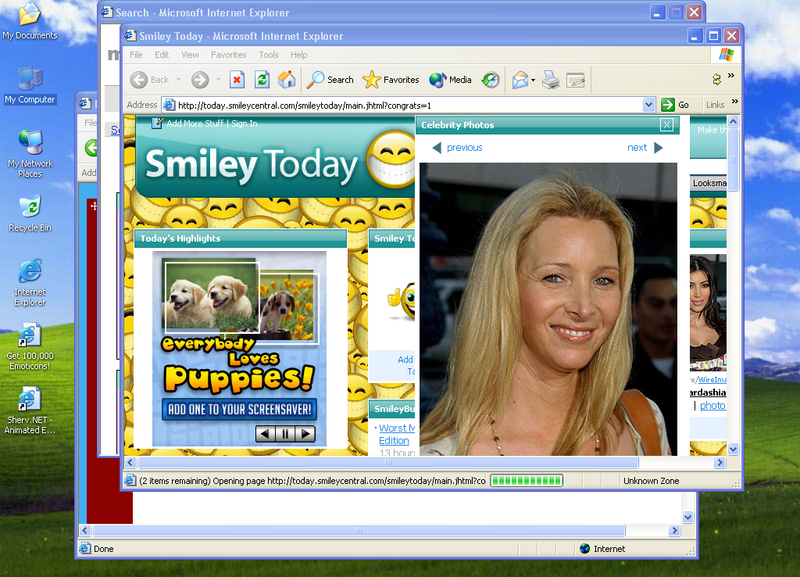Click the Back button in IE toolbar
This screenshot has width=800, height=577.
click(149, 80)
